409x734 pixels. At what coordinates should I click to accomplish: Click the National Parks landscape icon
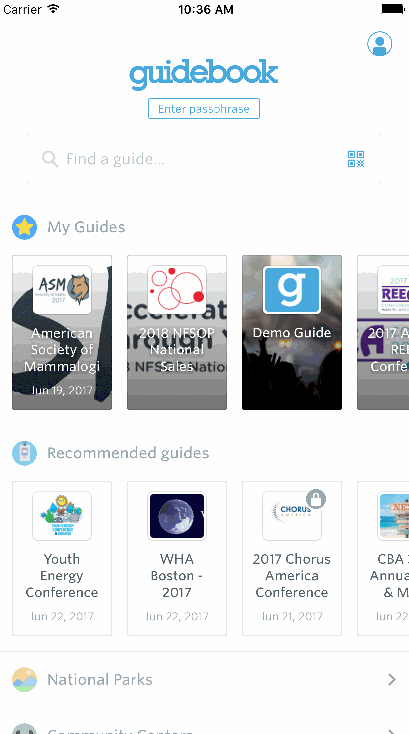point(24,680)
